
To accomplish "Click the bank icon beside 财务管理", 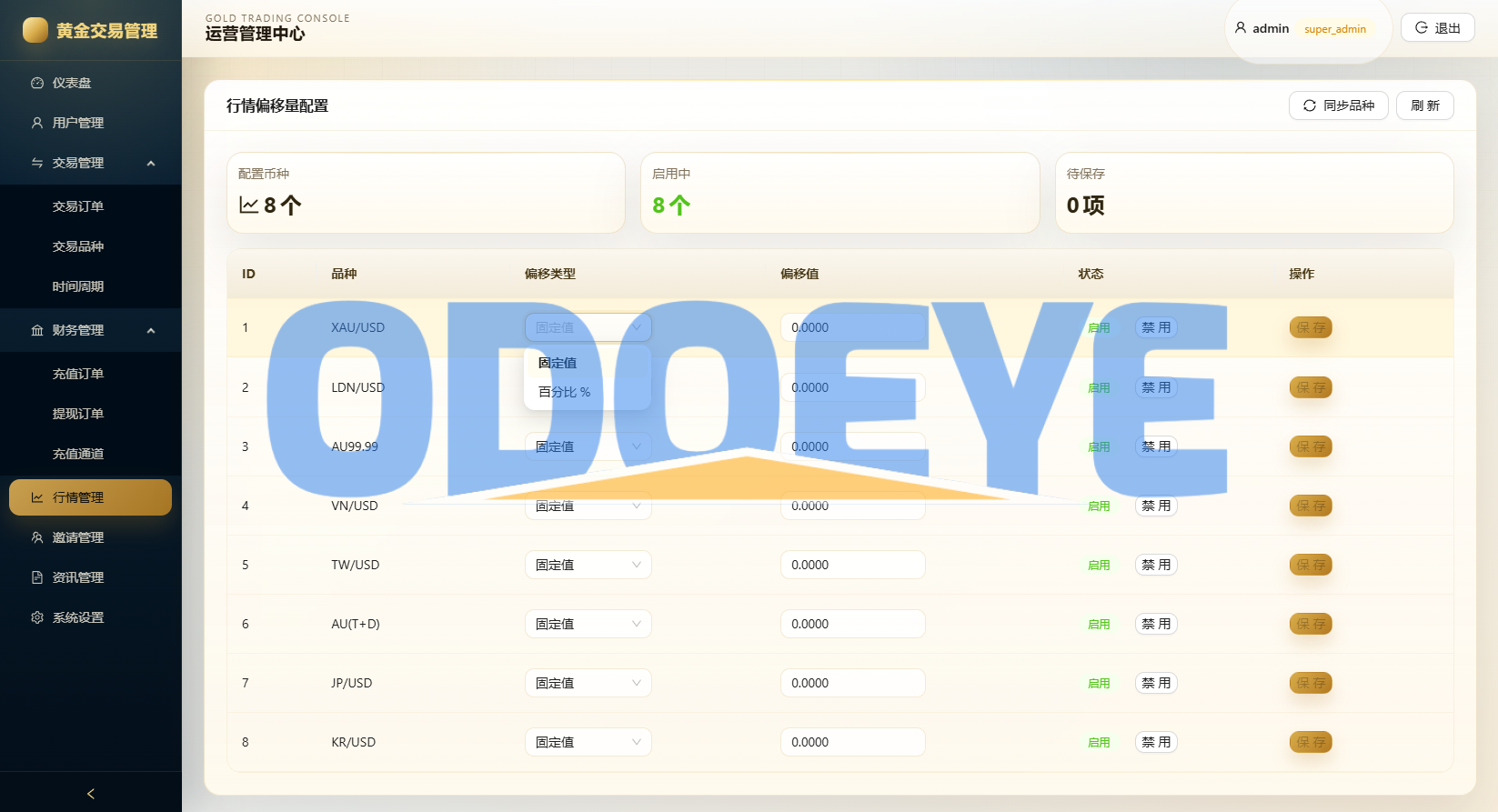I will (x=37, y=330).
